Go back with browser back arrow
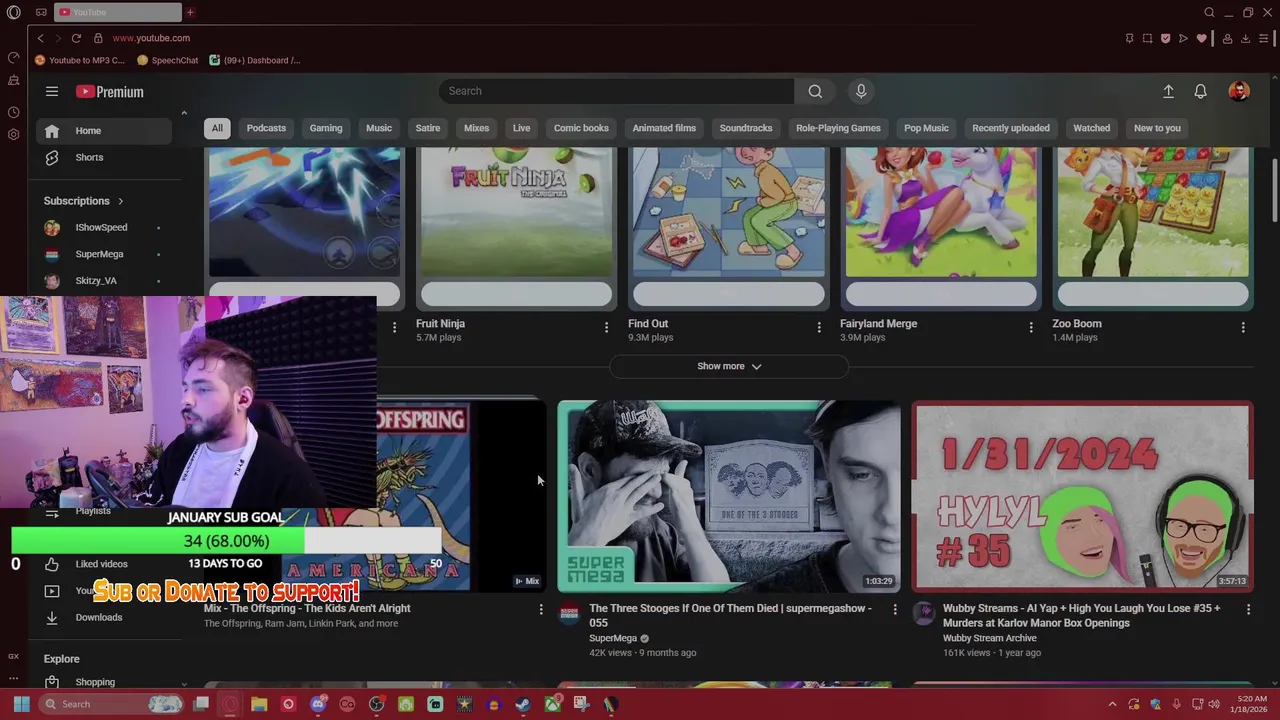 40,38
